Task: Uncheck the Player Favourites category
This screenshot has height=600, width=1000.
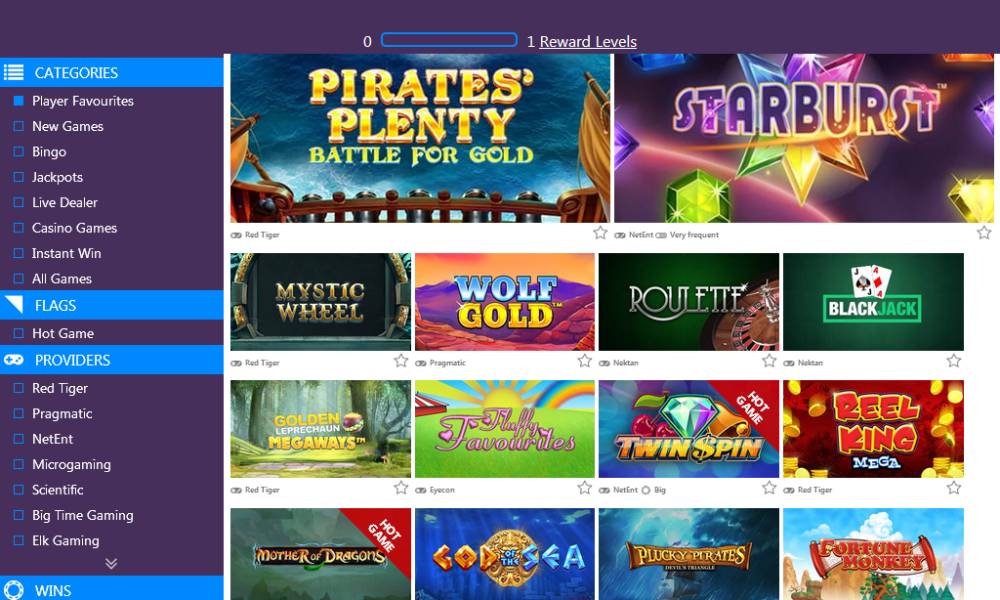Action: (x=18, y=101)
